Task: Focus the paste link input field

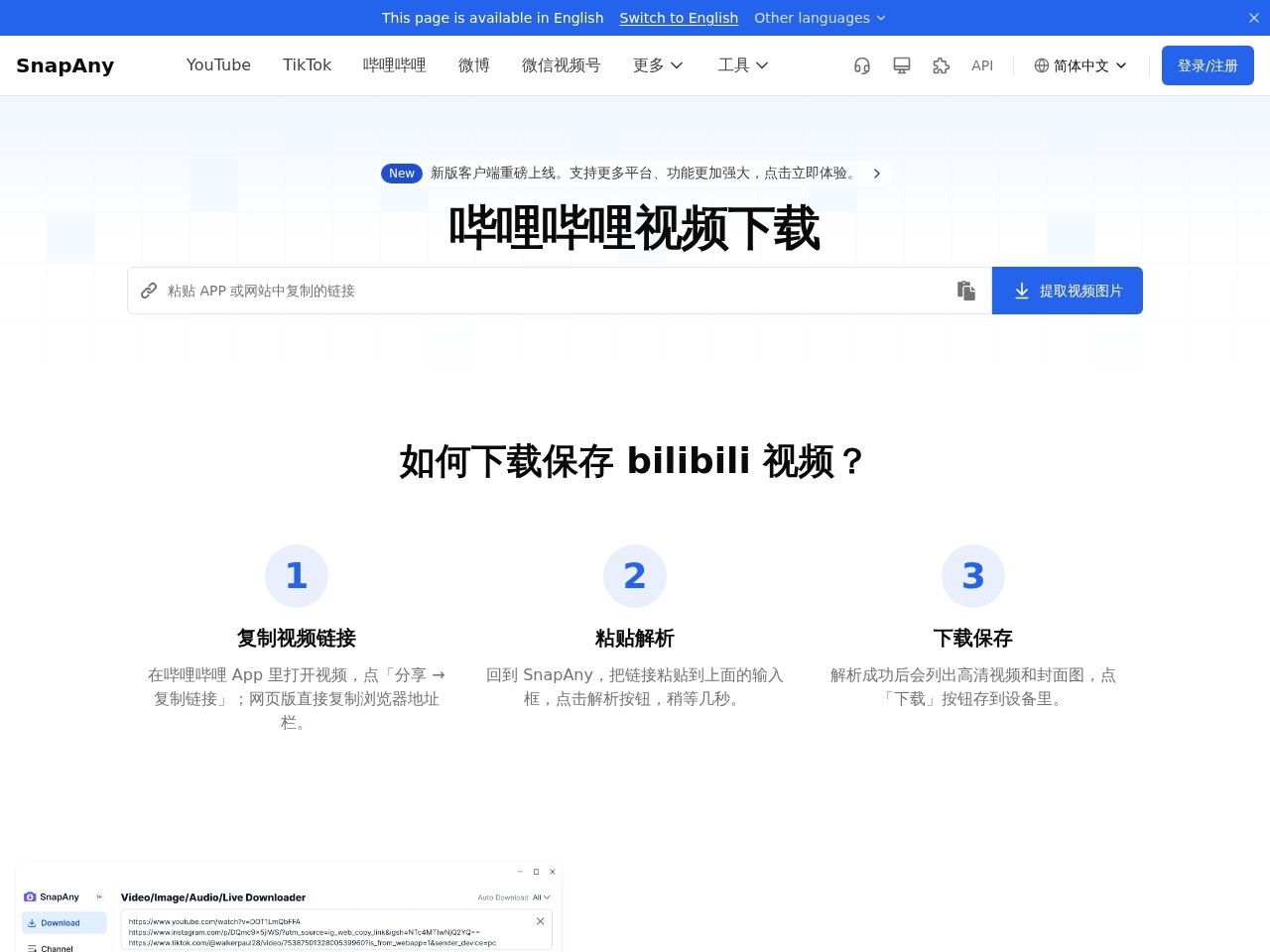Action: pos(560,291)
